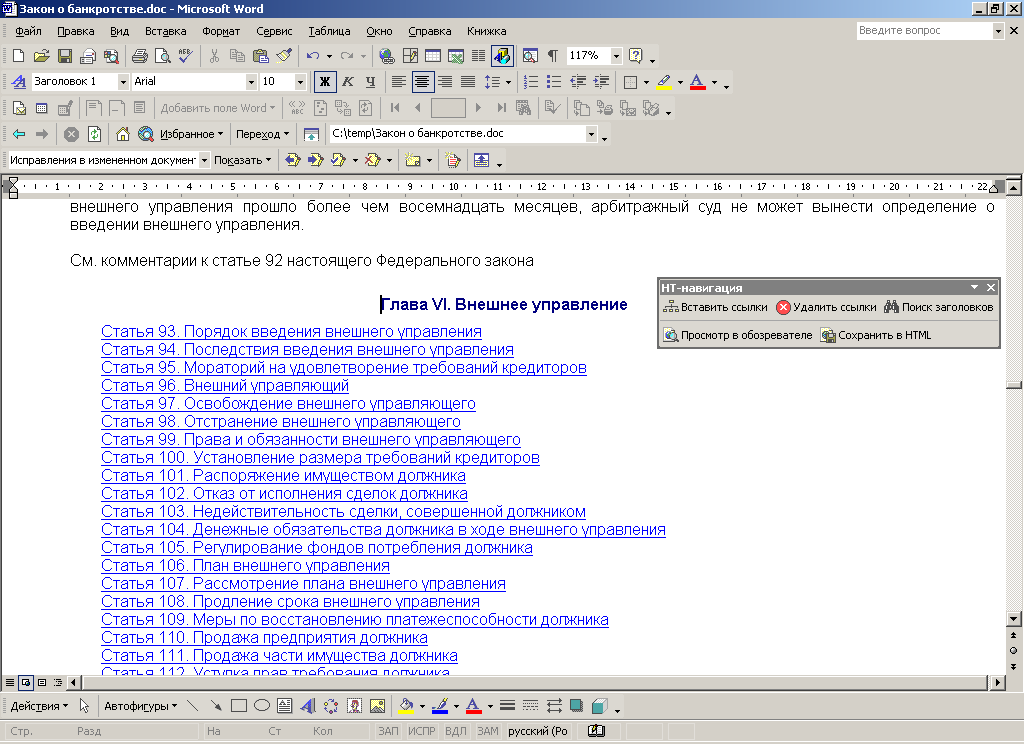Click the fill color bucket in drawing toolbar
Image resolution: width=1024 pixels, height=744 pixels.
tap(406, 705)
